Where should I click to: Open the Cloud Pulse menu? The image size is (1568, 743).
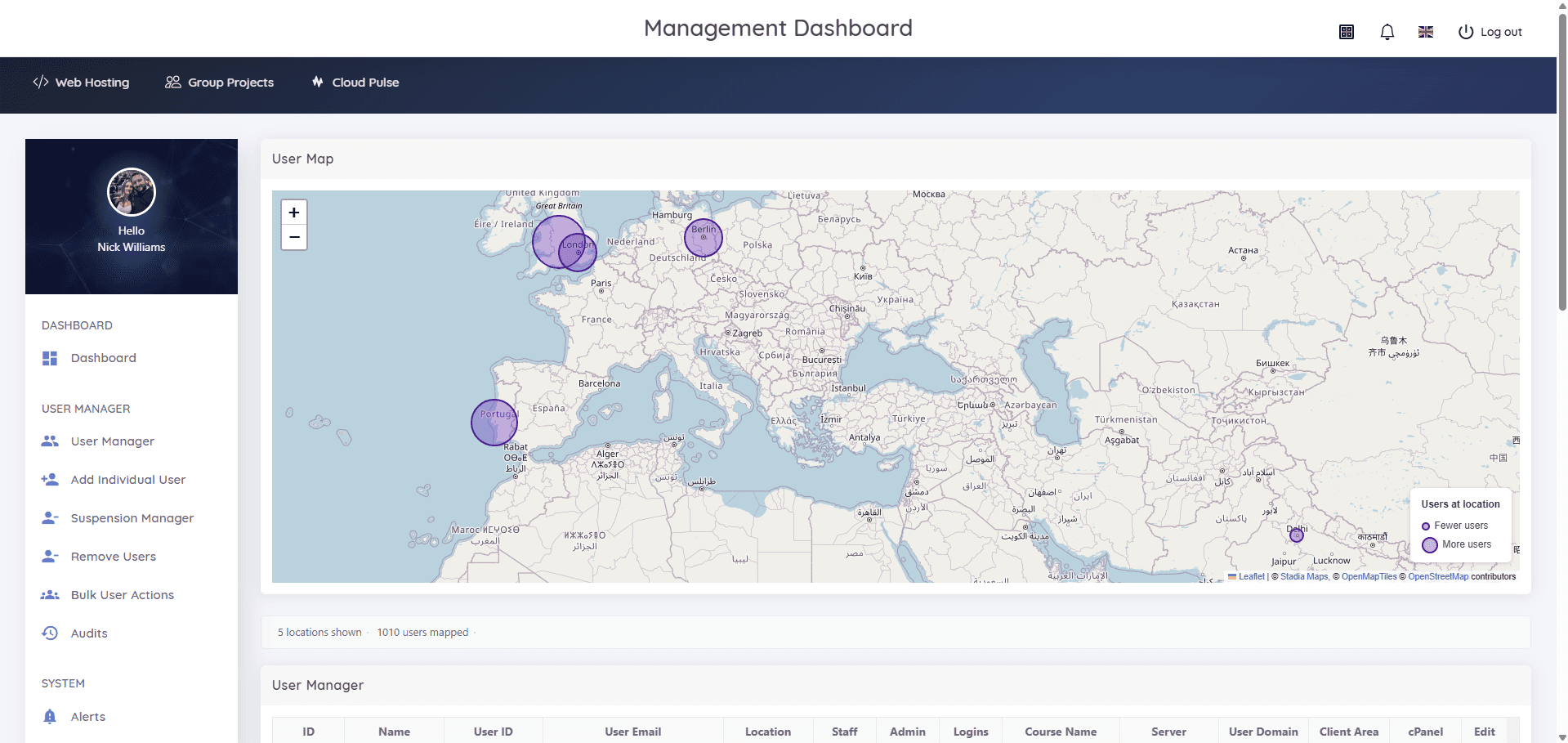(355, 82)
